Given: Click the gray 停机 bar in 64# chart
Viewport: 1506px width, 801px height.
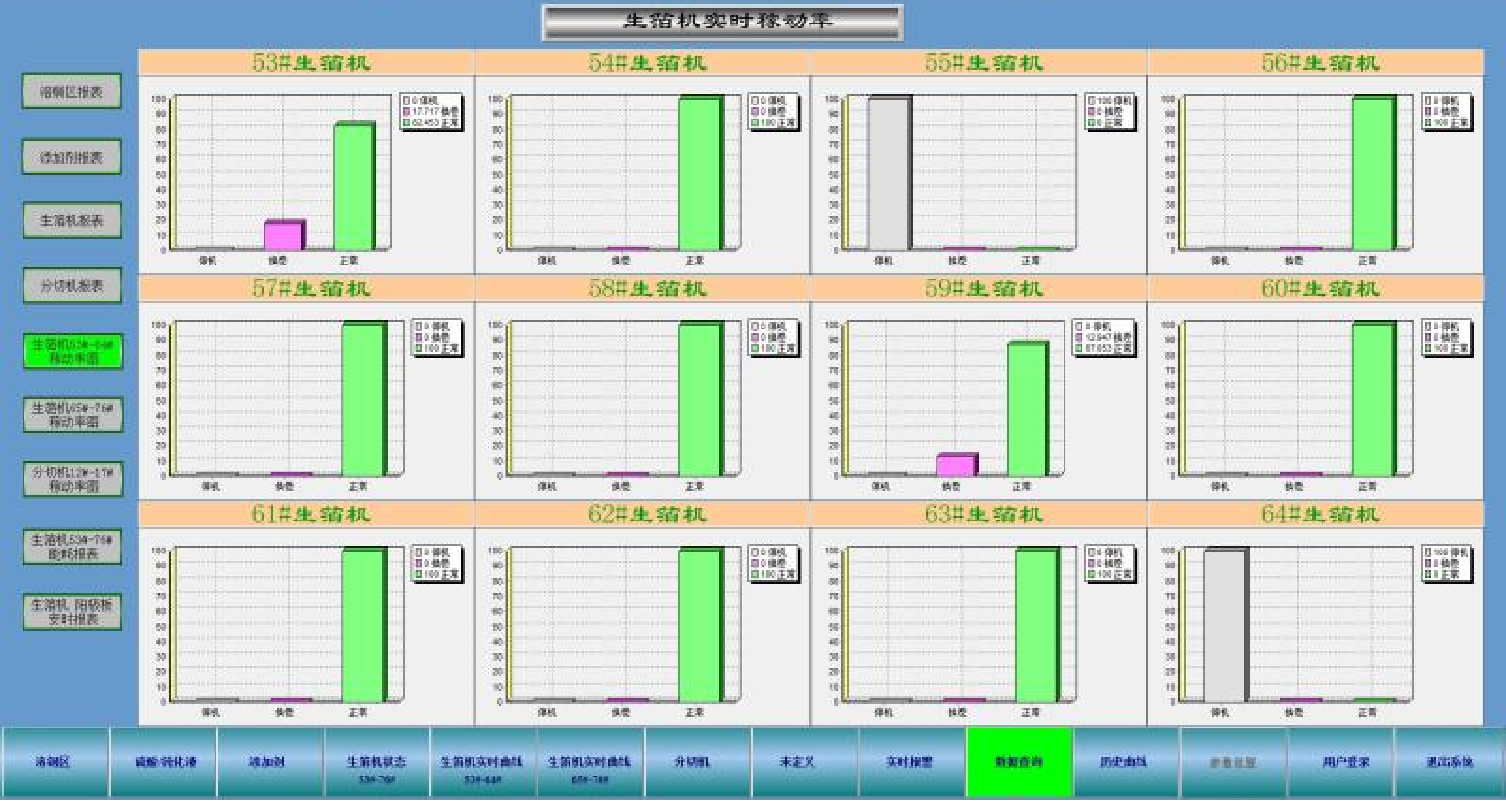Looking at the screenshot, I should pyautogui.click(x=1226, y=625).
